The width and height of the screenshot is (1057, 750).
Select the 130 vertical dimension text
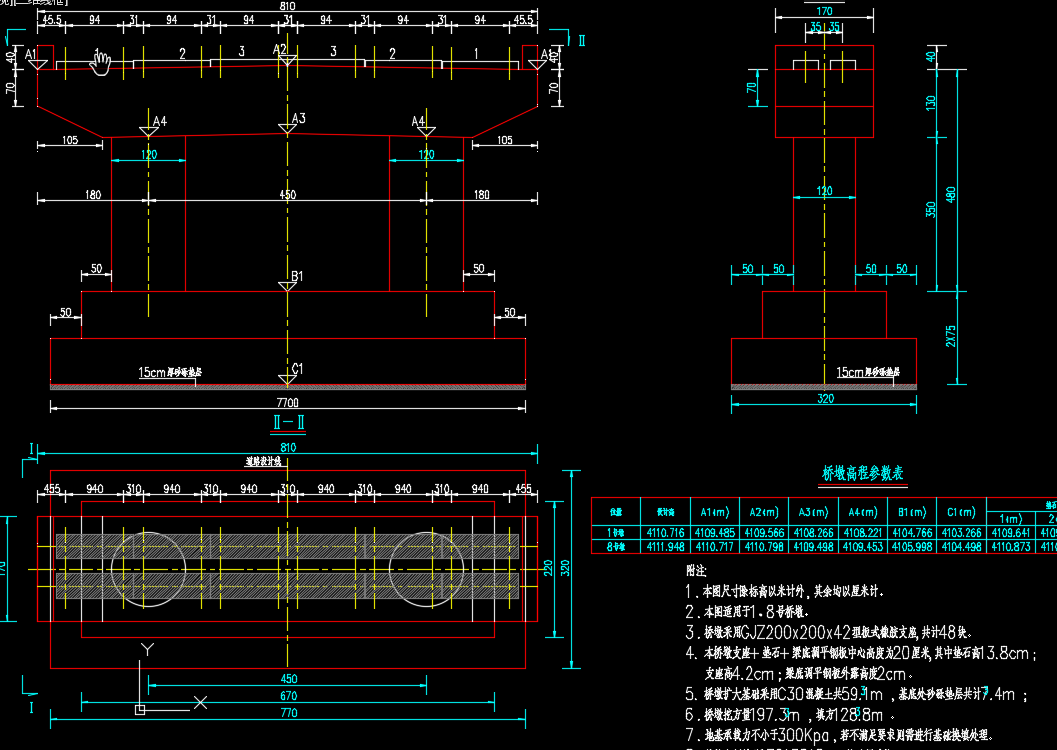coord(931,102)
